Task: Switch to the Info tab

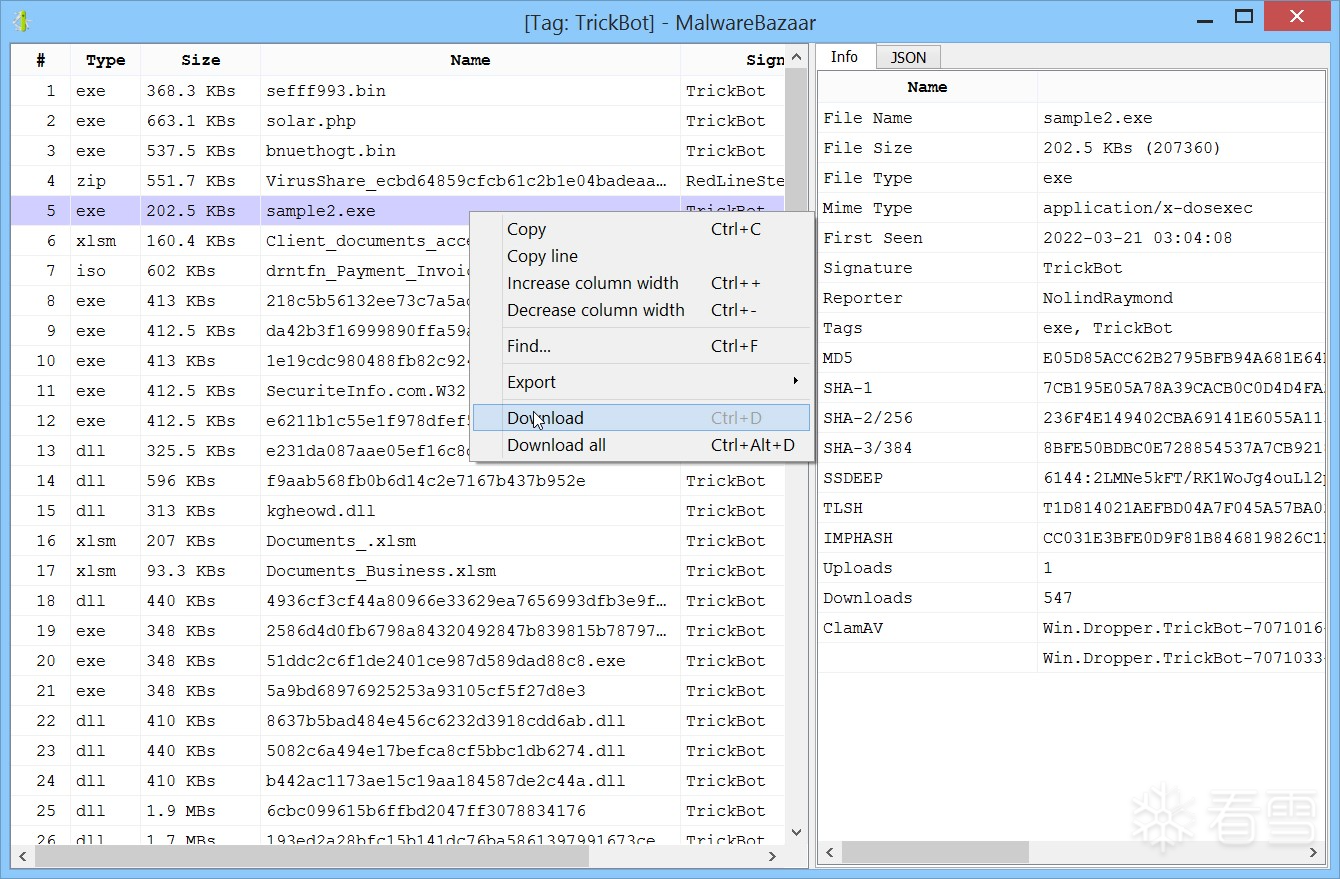Action: (x=844, y=57)
